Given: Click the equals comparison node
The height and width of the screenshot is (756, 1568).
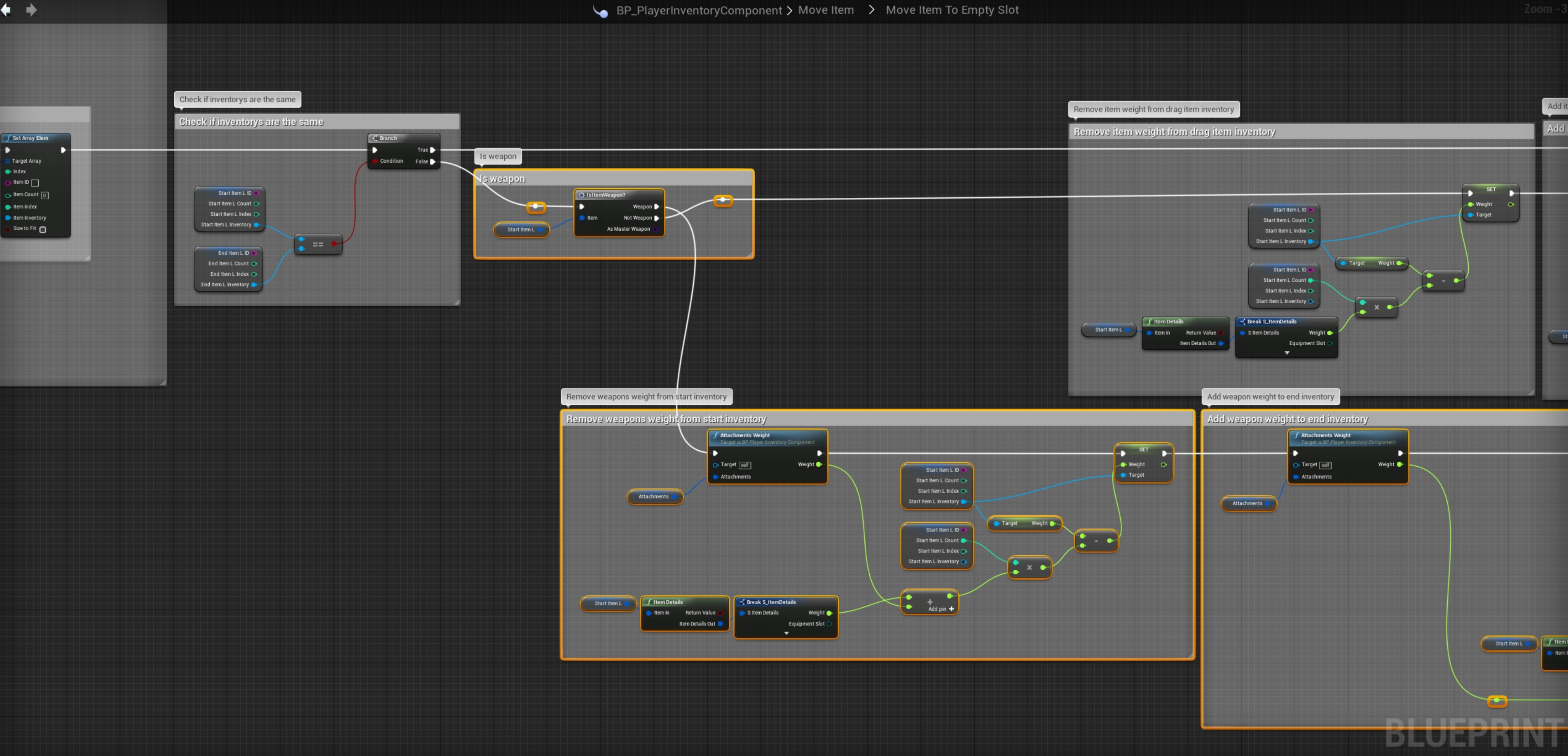Looking at the screenshot, I should pyautogui.click(x=318, y=244).
